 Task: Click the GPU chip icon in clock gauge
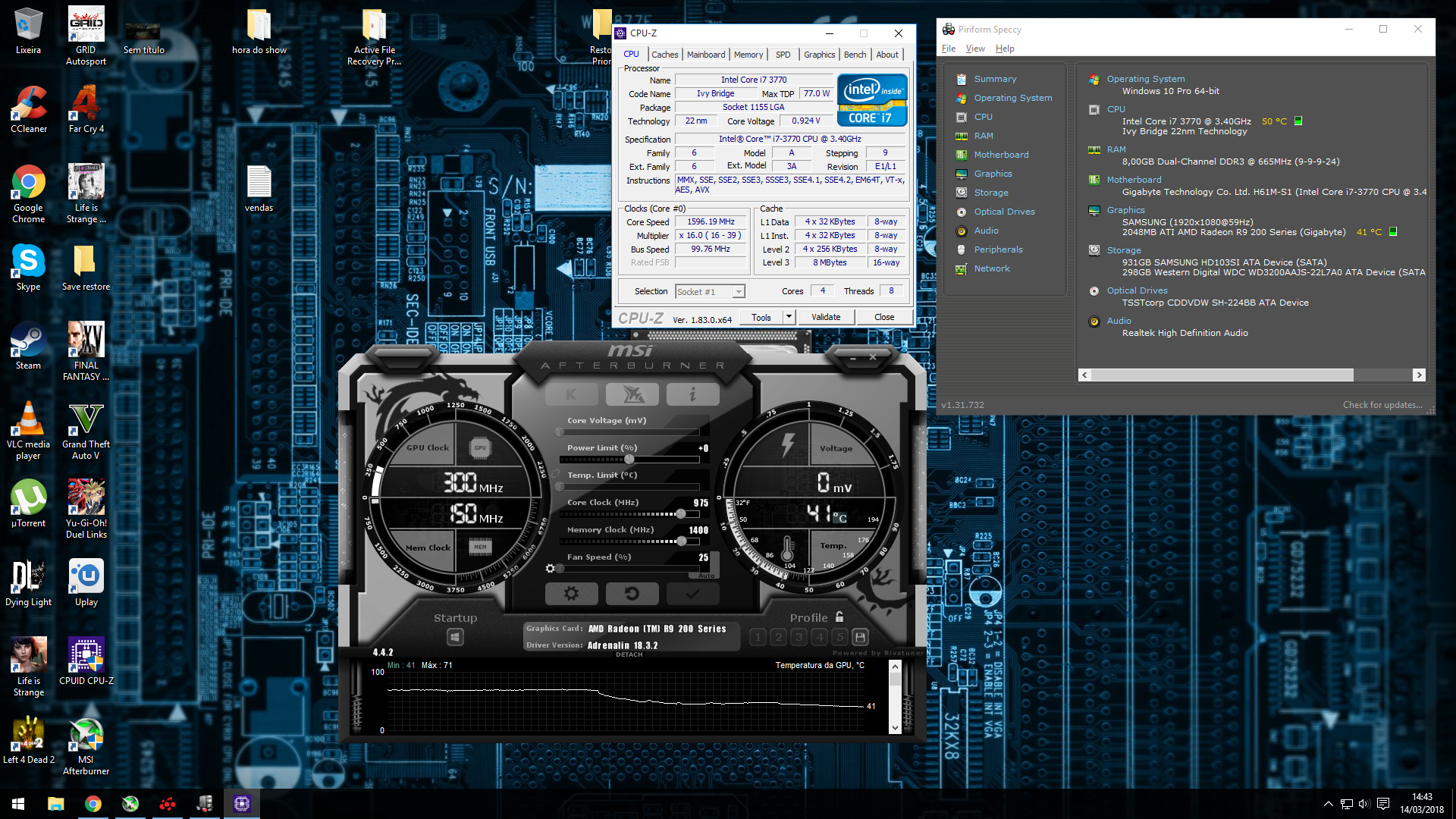pos(480,447)
